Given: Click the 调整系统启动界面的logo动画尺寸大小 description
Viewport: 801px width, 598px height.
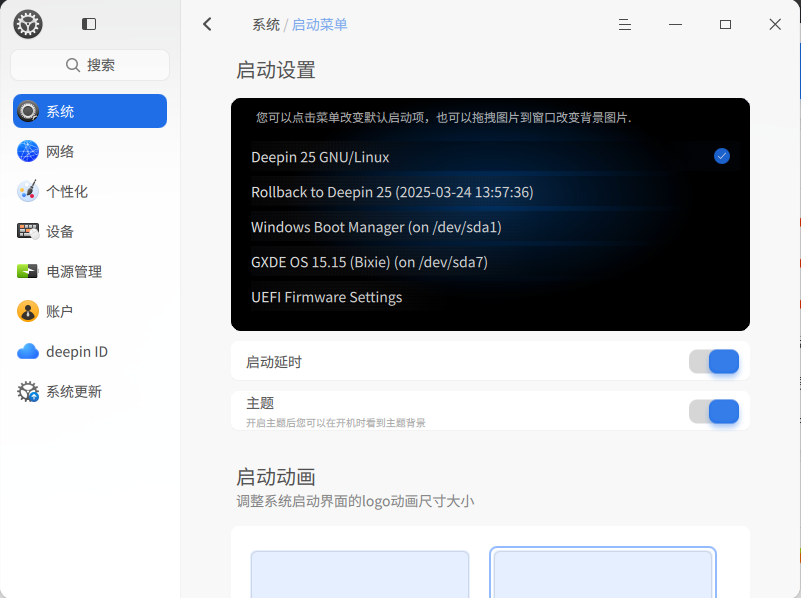Looking at the screenshot, I should (x=355, y=501).
